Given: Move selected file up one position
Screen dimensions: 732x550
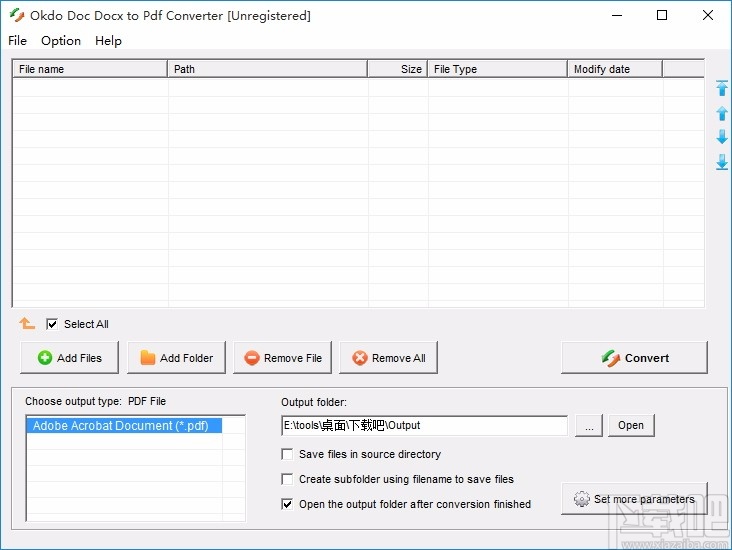Looking at the screenshot, I should point(722,113).
